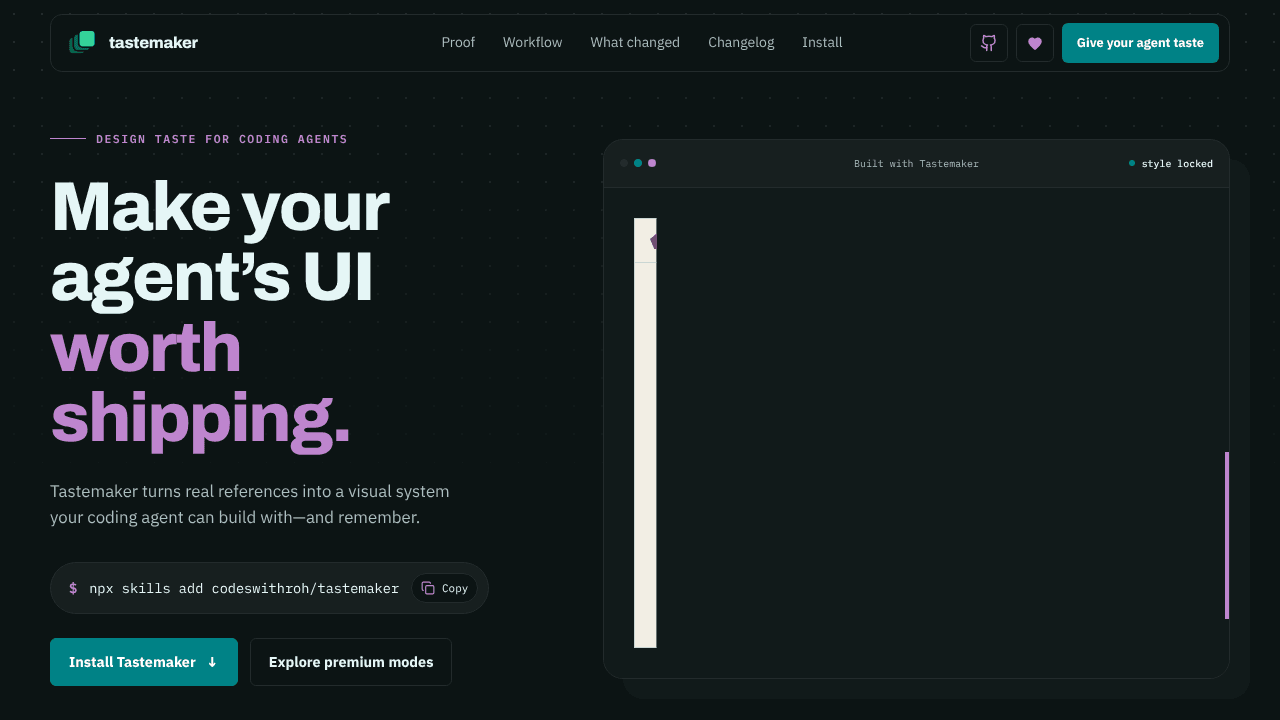Viewport: 1280px width, 720px height.
Task: Click the Install Tastemaker button
Action: 144,662
